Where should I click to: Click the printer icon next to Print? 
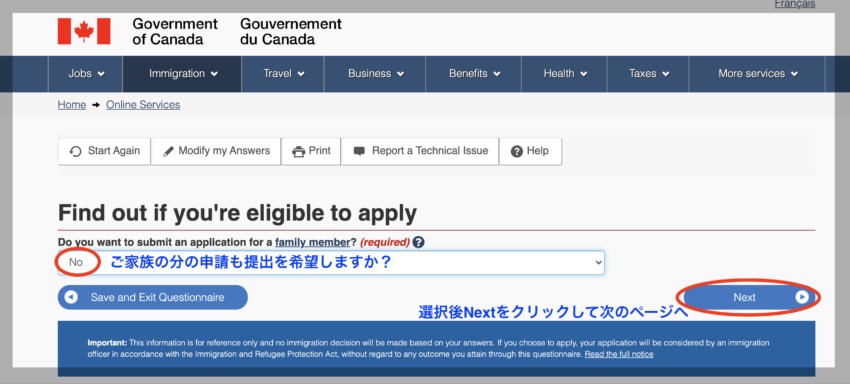tap(299, 151)
